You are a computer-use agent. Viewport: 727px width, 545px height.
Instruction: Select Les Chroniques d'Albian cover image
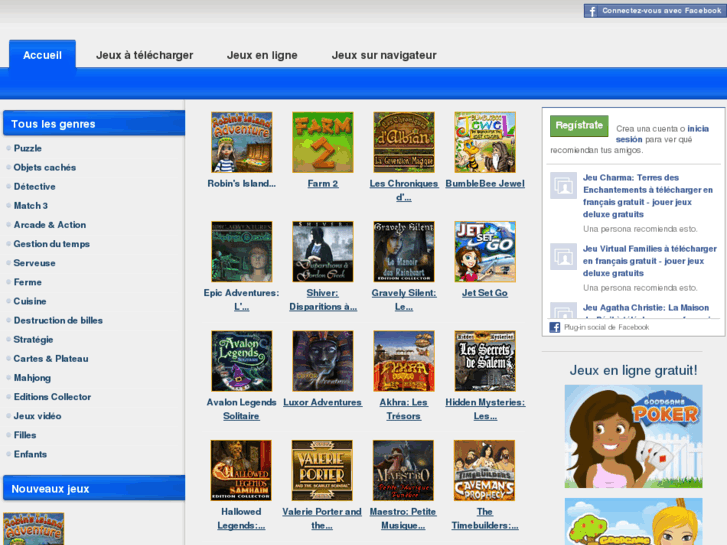point(404,142)
